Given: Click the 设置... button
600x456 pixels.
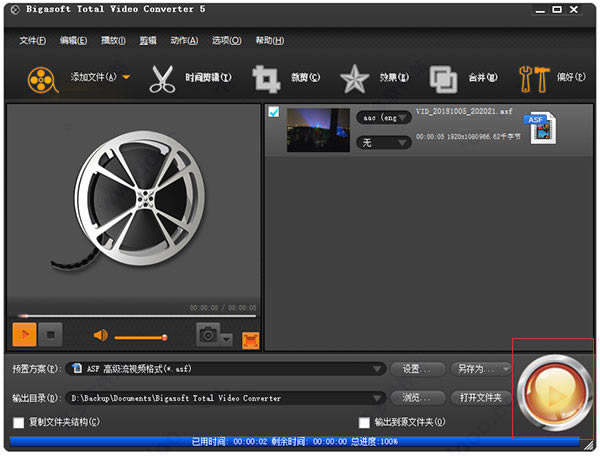Looking at the screenshot, I should click(x=417, y=369).
